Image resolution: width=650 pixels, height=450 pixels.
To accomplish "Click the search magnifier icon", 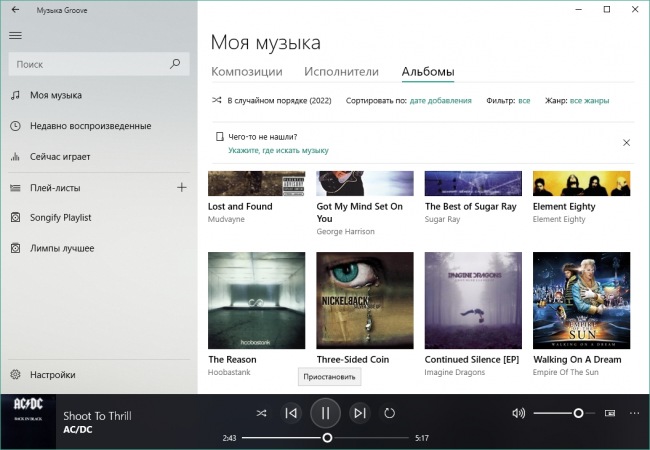I will (x=175, y=64).
